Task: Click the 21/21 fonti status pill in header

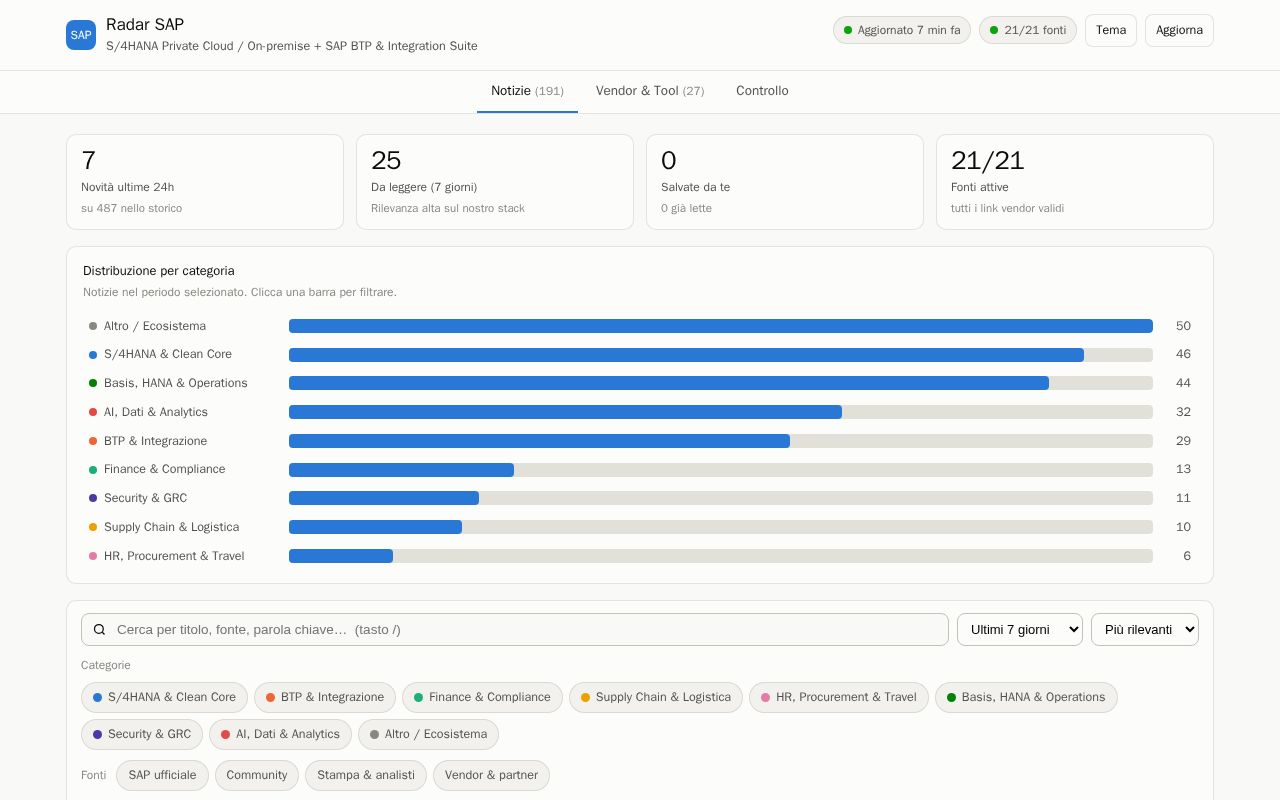Action: 1028,30
